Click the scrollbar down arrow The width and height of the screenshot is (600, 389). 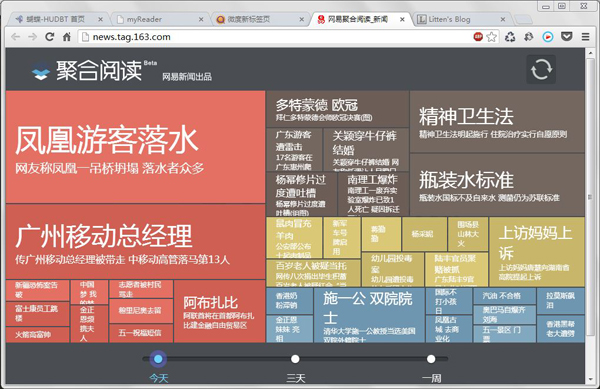(590, 379)
